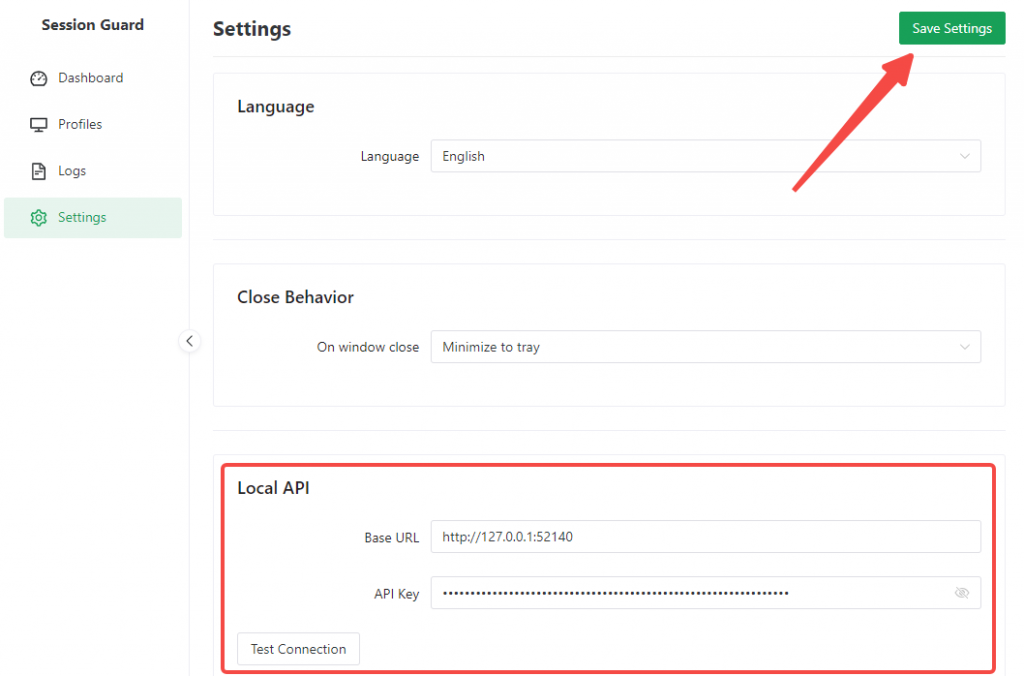Click inside the masked API Key field
Image resolution: width=1024 pixels, height=676 pixels.
tap(690, 593)
